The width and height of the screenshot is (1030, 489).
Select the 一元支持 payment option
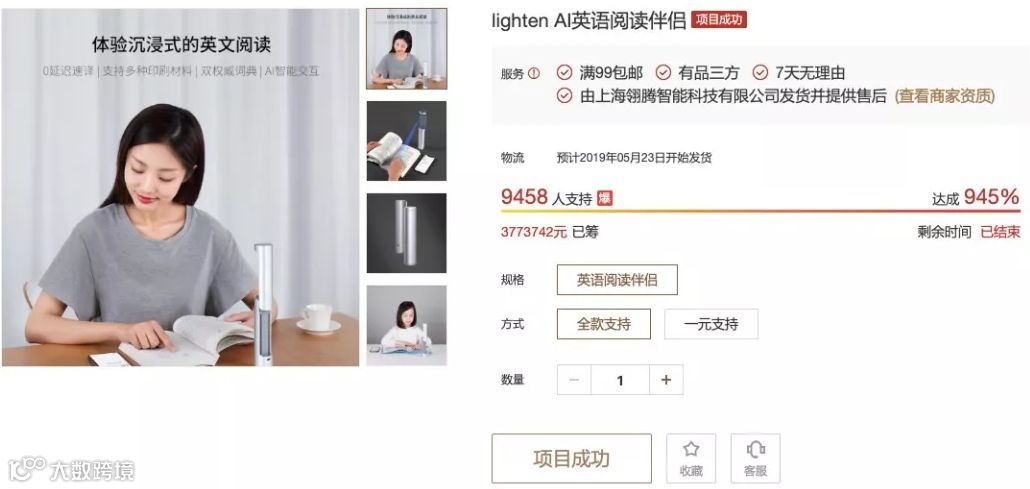click(x=711, y=324)
